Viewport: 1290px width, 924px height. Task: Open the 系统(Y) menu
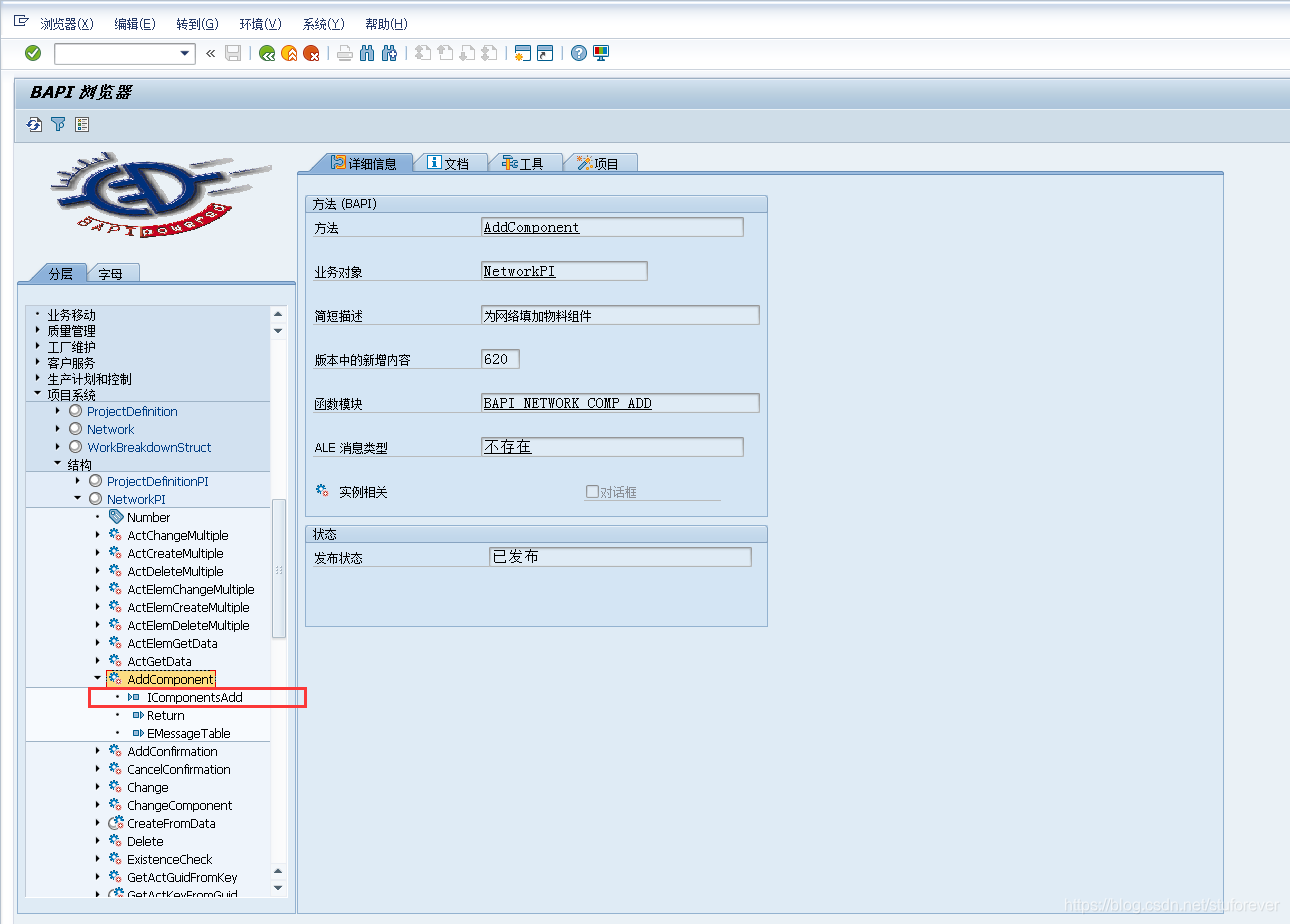coord(323,24)
